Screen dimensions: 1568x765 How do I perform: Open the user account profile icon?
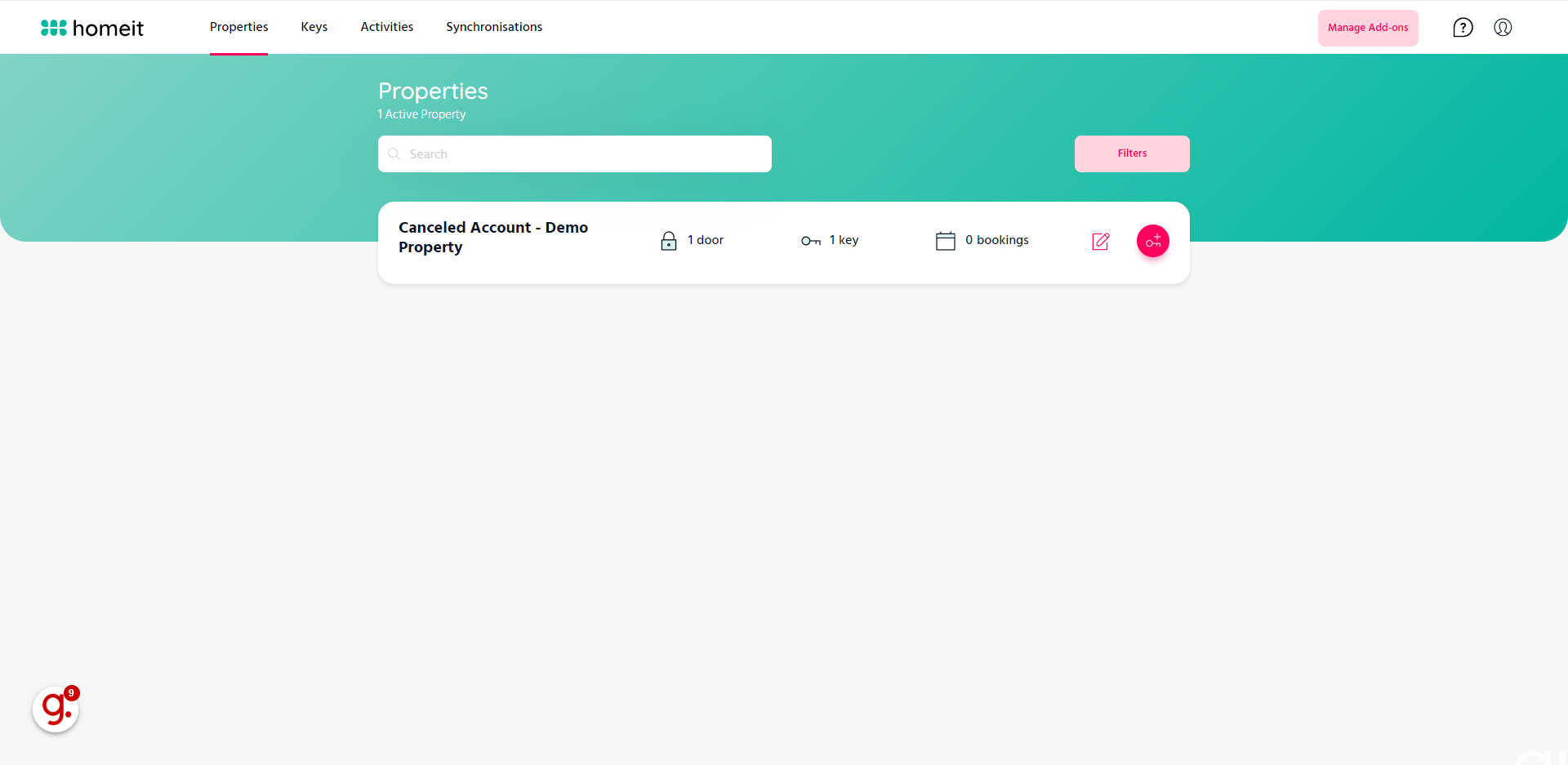(1503, 28)
